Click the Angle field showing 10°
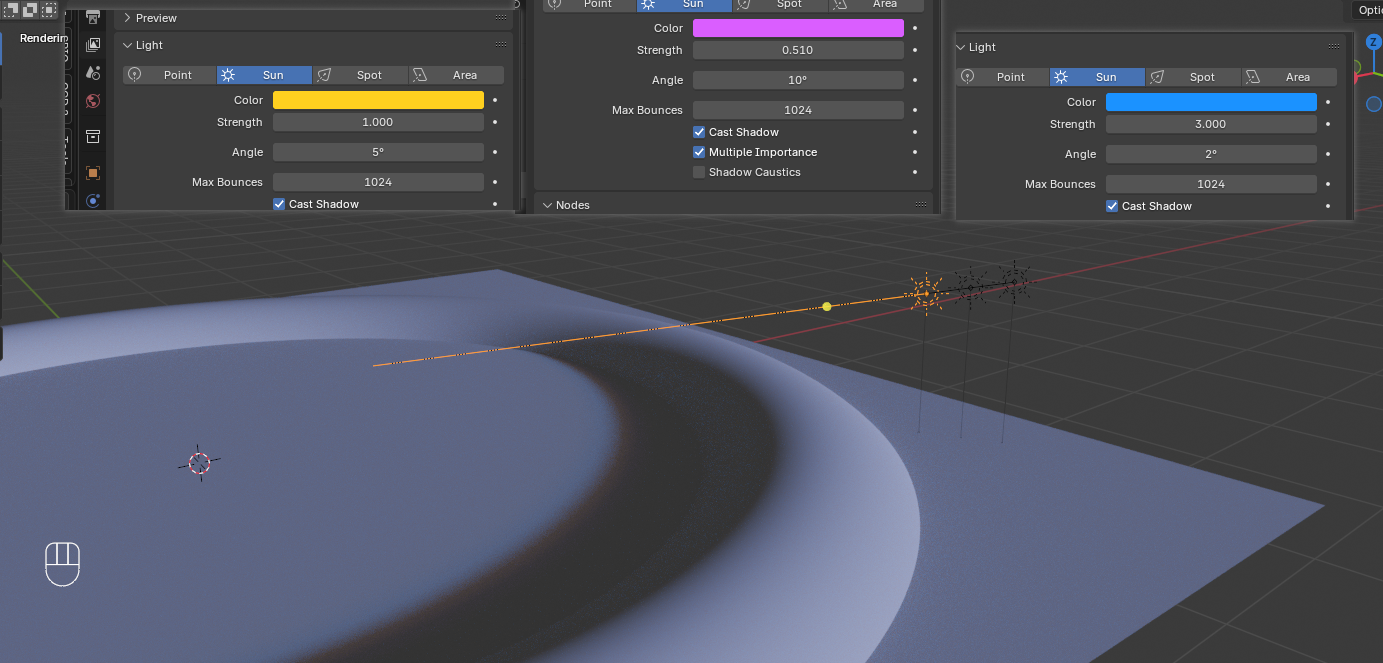 798,80
